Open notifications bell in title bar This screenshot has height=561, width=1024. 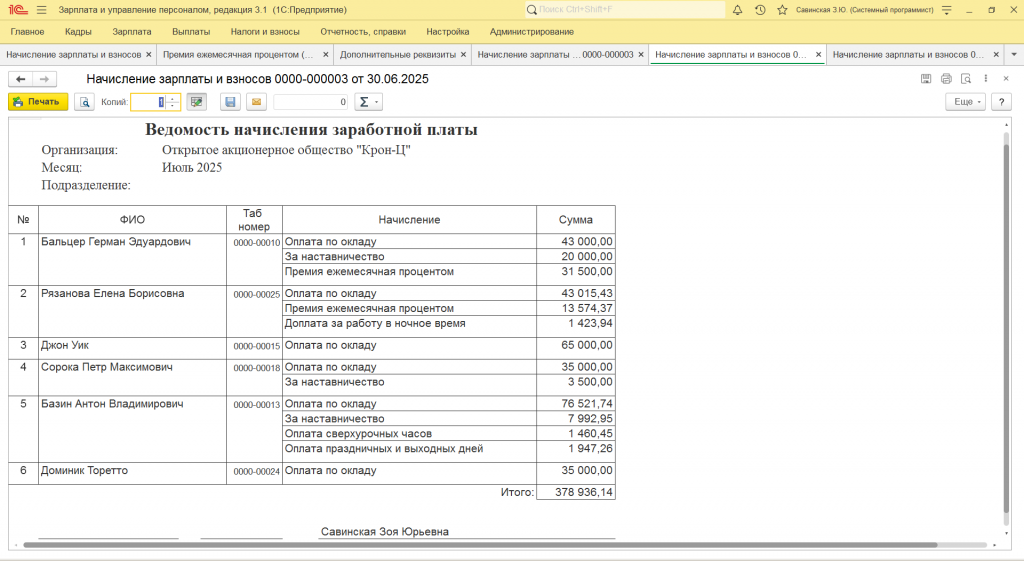(737, 9)
